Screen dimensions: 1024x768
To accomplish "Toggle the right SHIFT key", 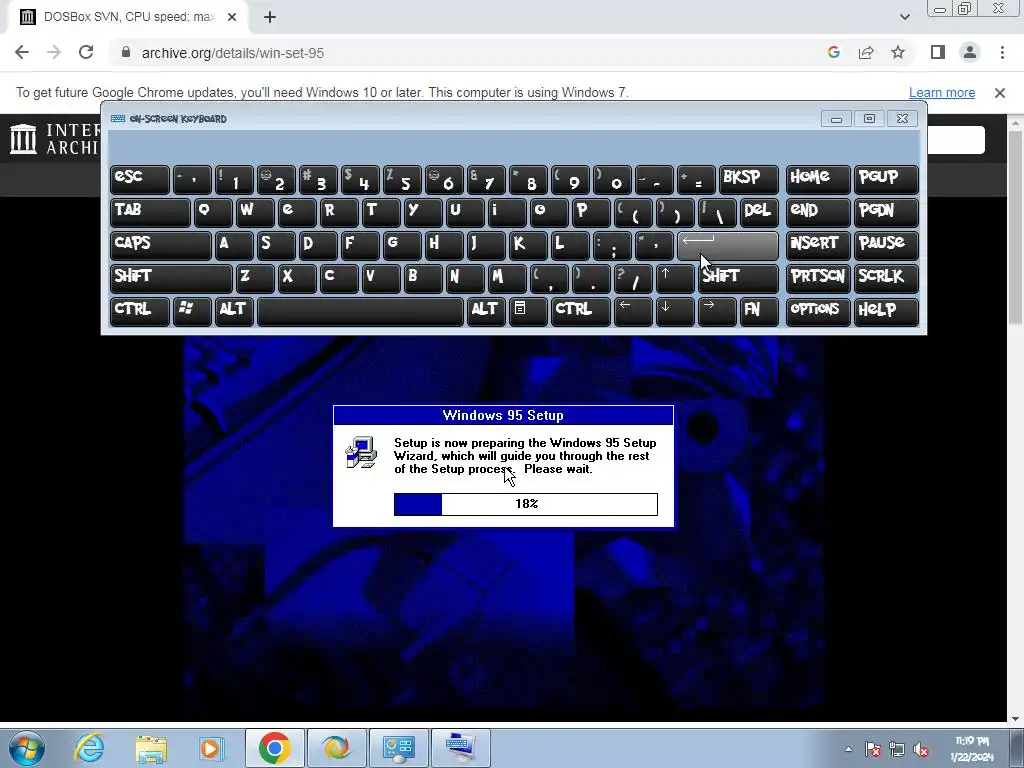I will point(738,278).
